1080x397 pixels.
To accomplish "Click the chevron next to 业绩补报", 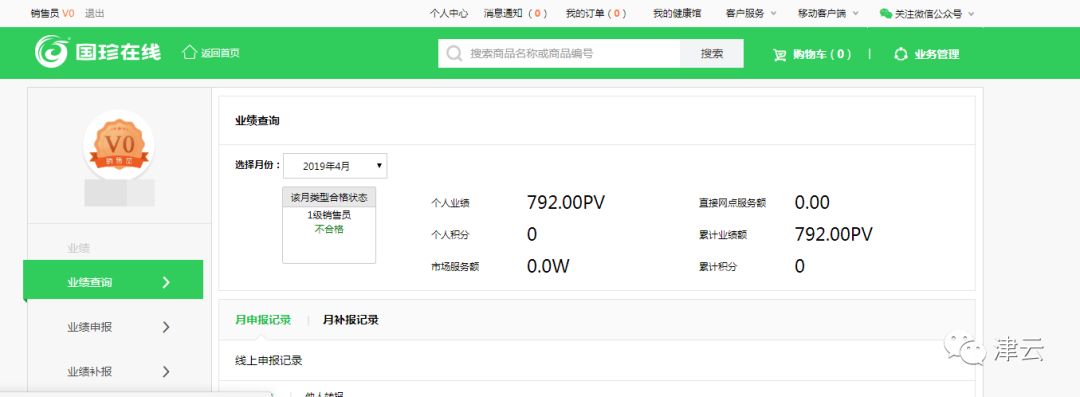I will tap(166, 371).
